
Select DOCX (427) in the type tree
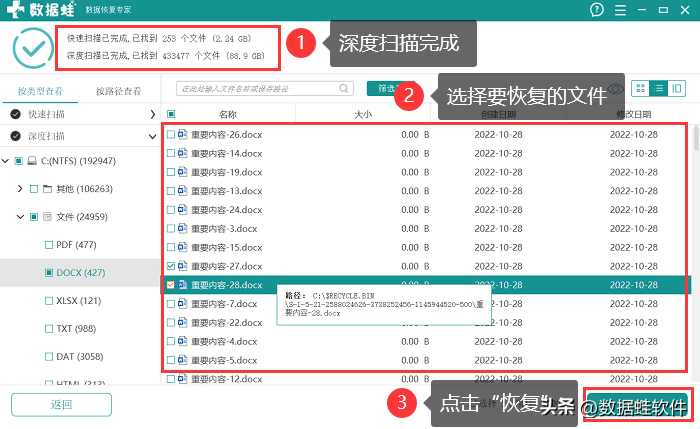81,272
